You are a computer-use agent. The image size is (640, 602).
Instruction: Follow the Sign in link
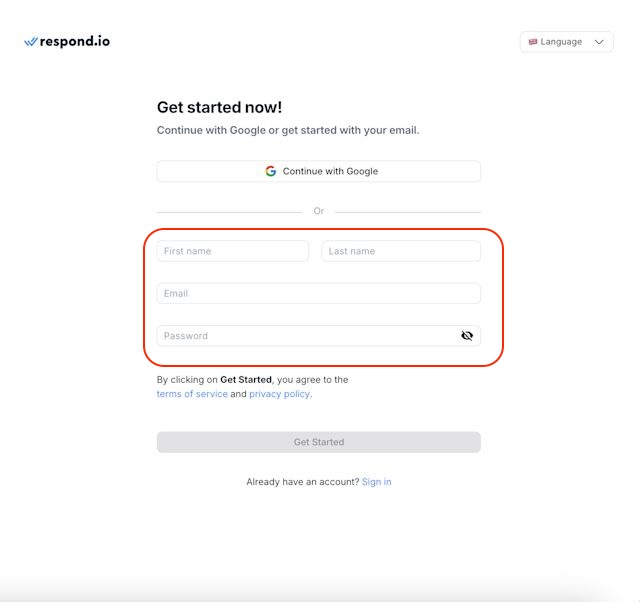(x=376, y=482)
